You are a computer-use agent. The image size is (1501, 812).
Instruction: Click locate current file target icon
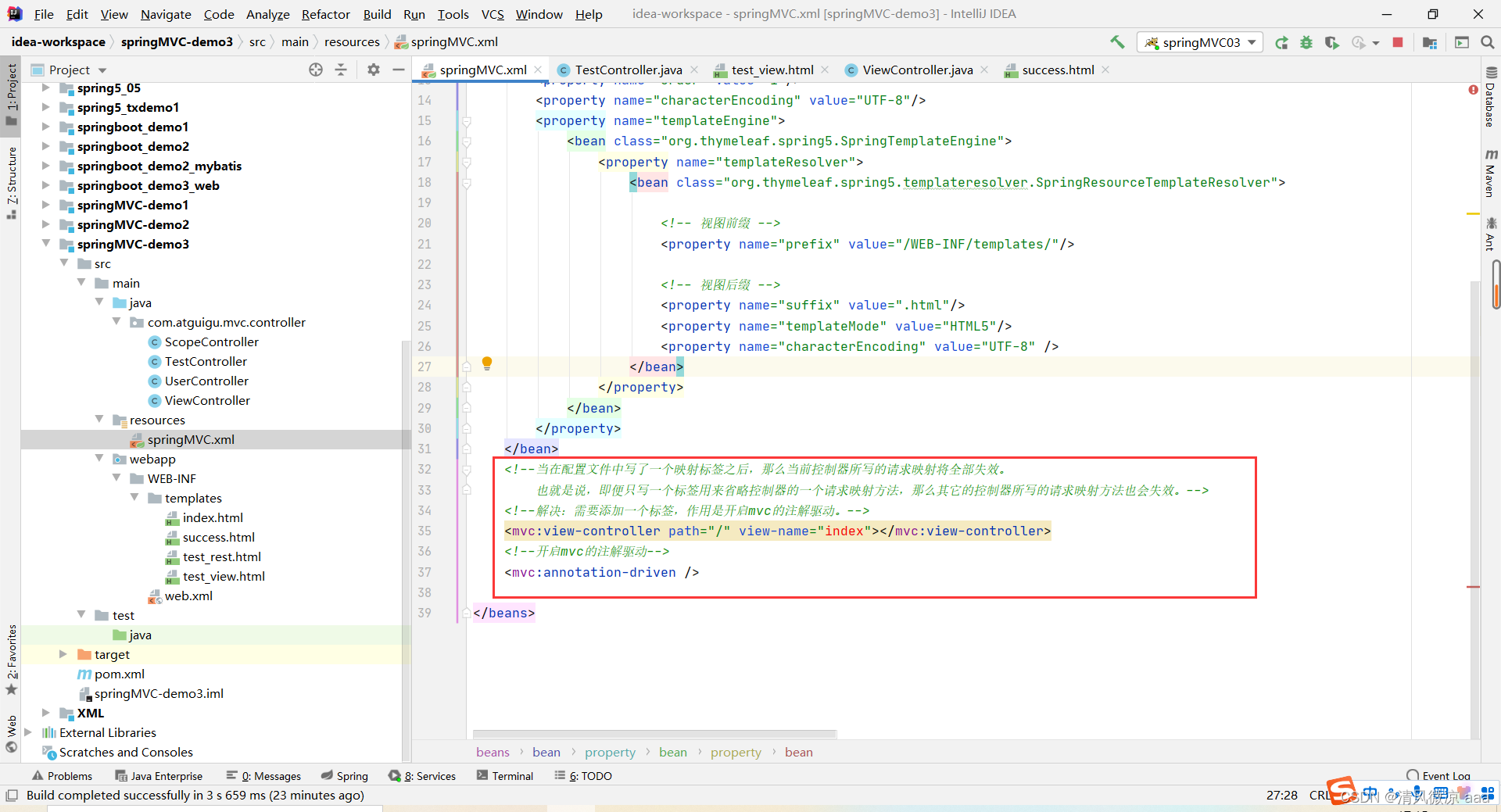(x=316, y=70)
